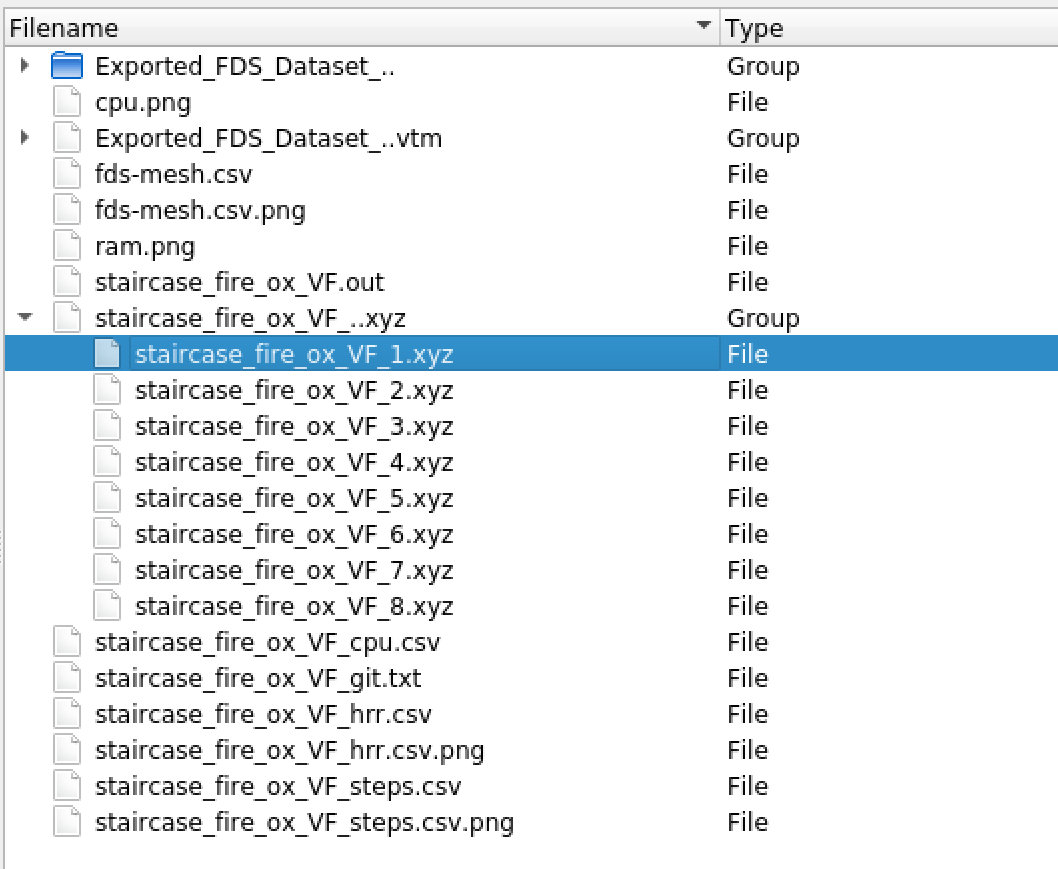The width and height of the screenshot is (1058, 869).
Task: Click the file icon beside cpu.png
Action: pyautogui.click(x=66, y=103)
